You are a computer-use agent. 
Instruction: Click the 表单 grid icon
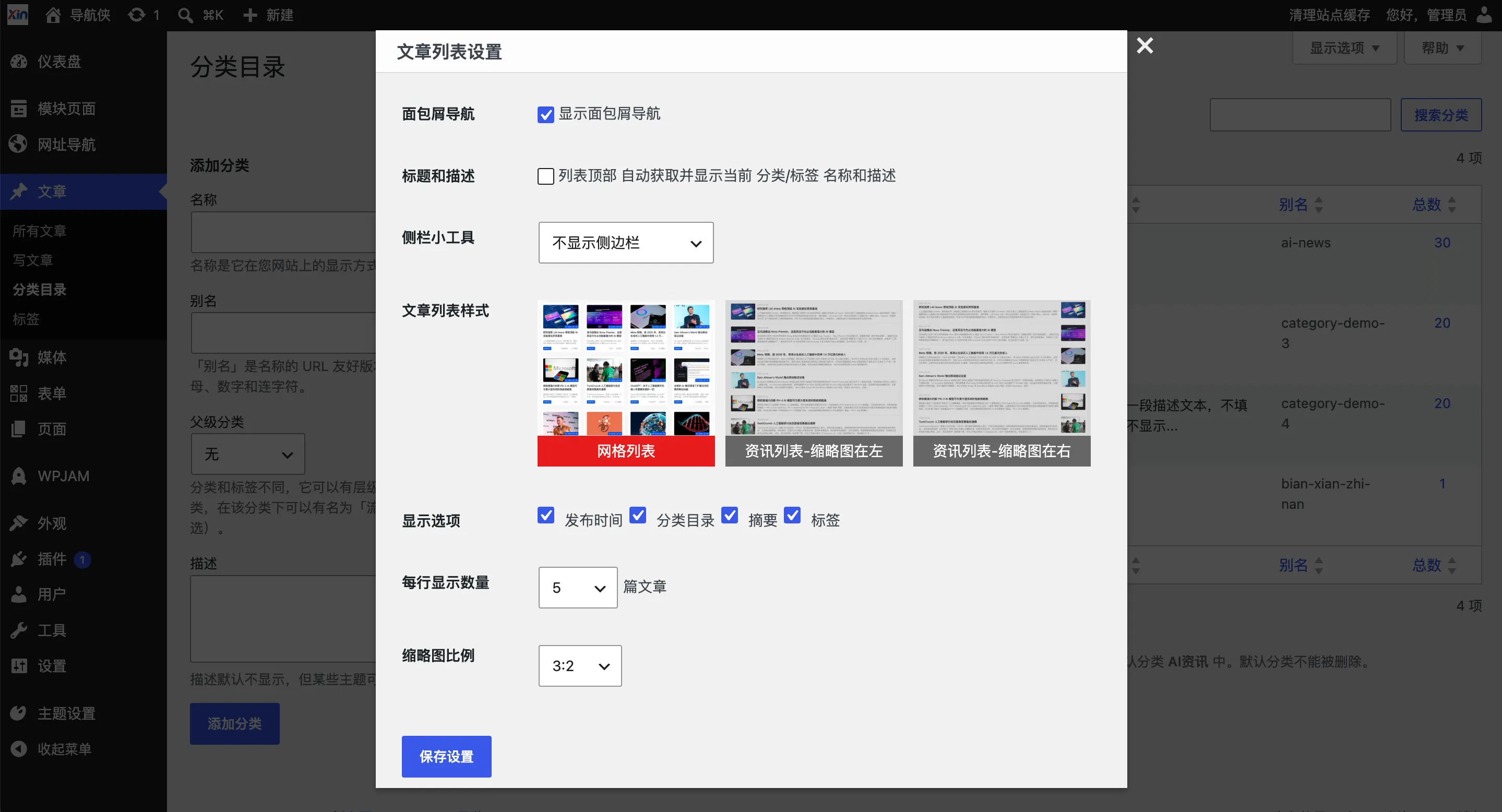pyautogui.click(x=19, y=393)
